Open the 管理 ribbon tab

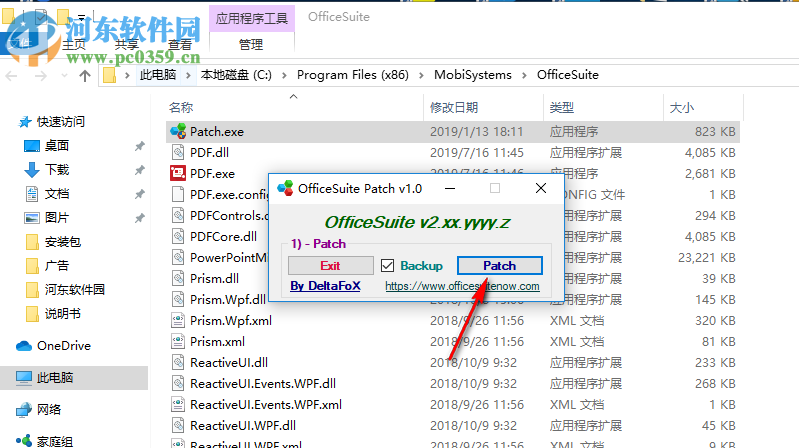(251, 44)
